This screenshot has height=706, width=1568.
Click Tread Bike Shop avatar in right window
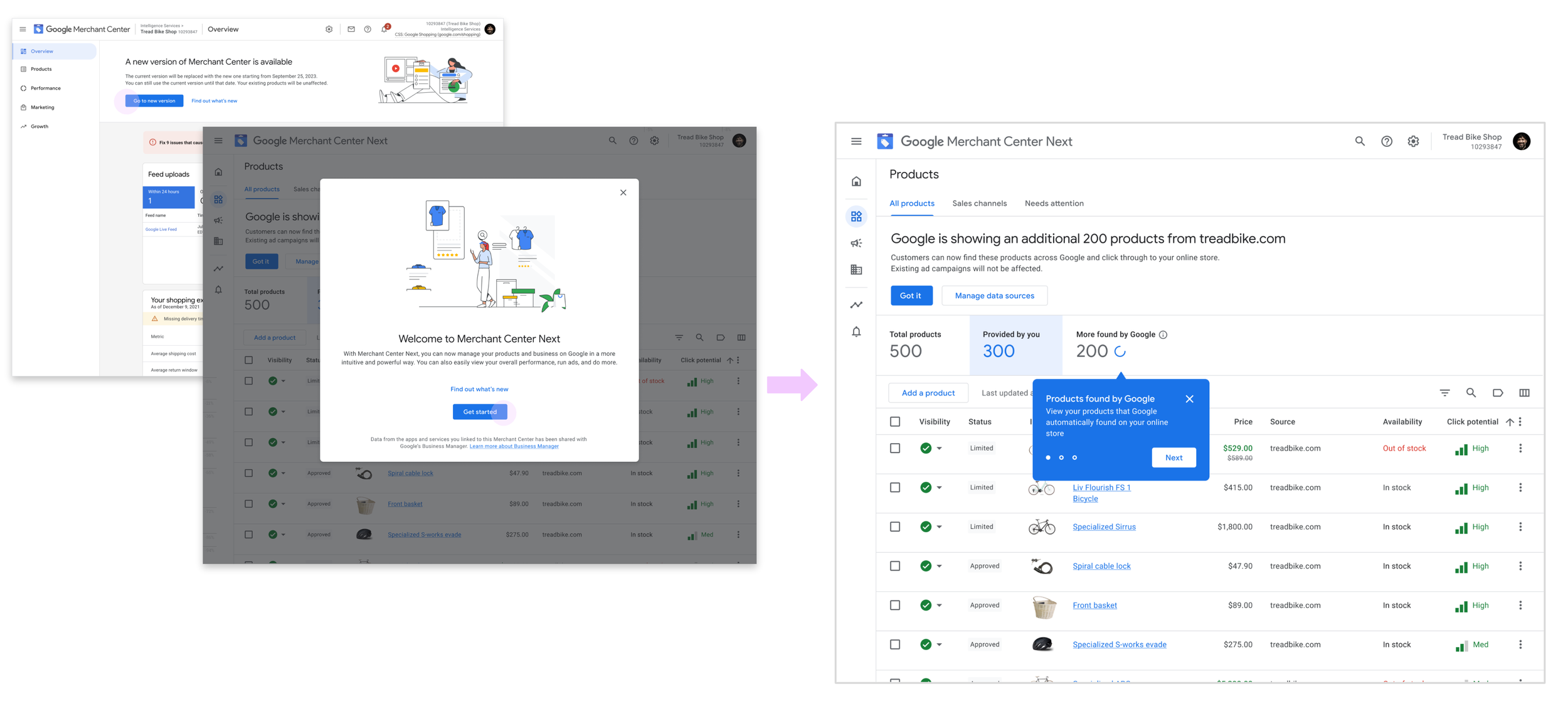pyautogui.click(x=1521, y=142)
